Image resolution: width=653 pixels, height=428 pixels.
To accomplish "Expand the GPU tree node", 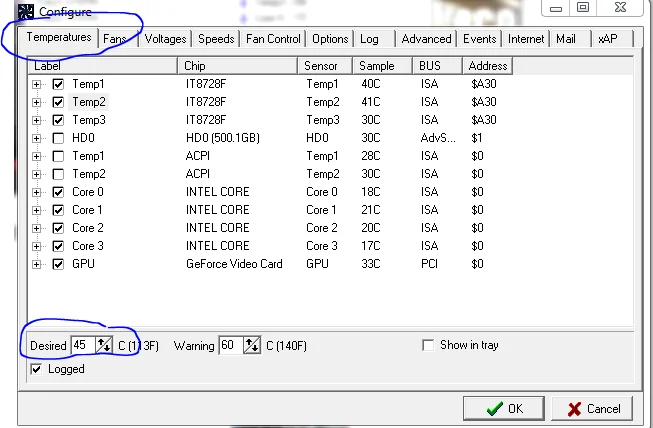I will pyautogui.click(x=36, y=264).
